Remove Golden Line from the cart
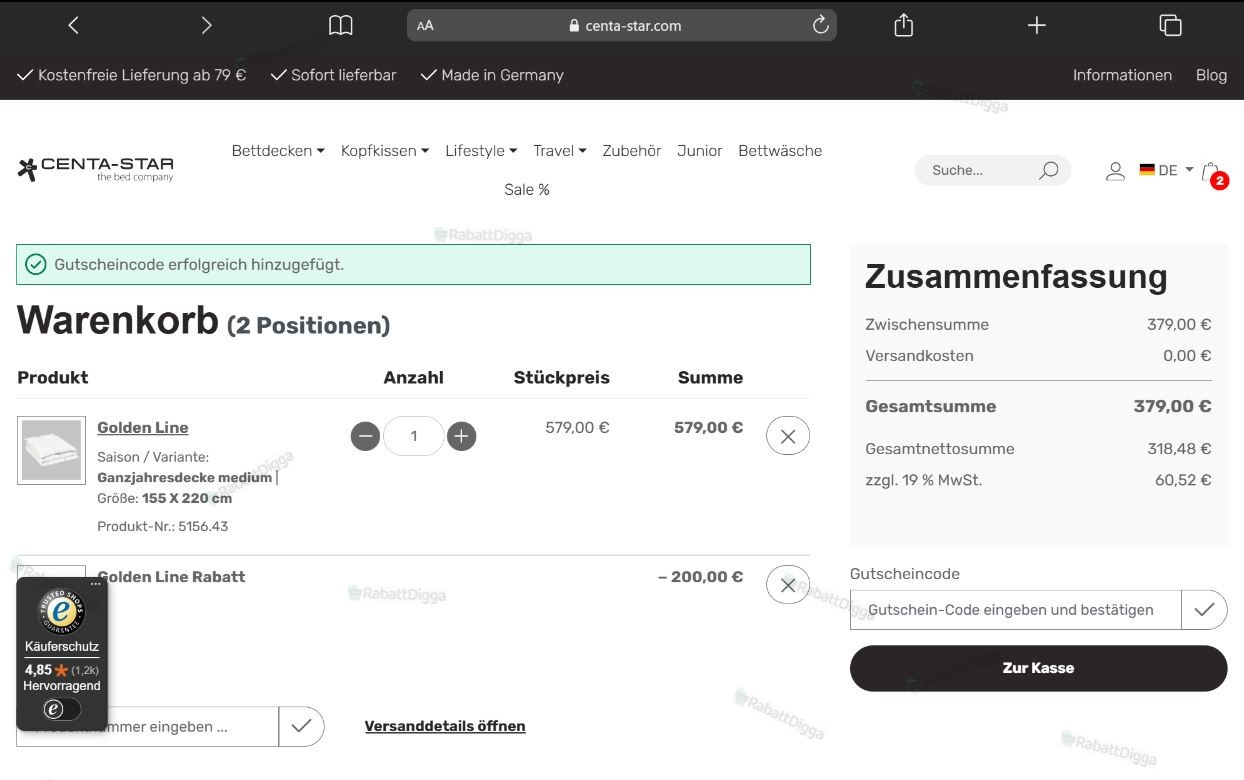Image resolution: width=1244 pixels, height=780 pixels. tap(788, 436)
